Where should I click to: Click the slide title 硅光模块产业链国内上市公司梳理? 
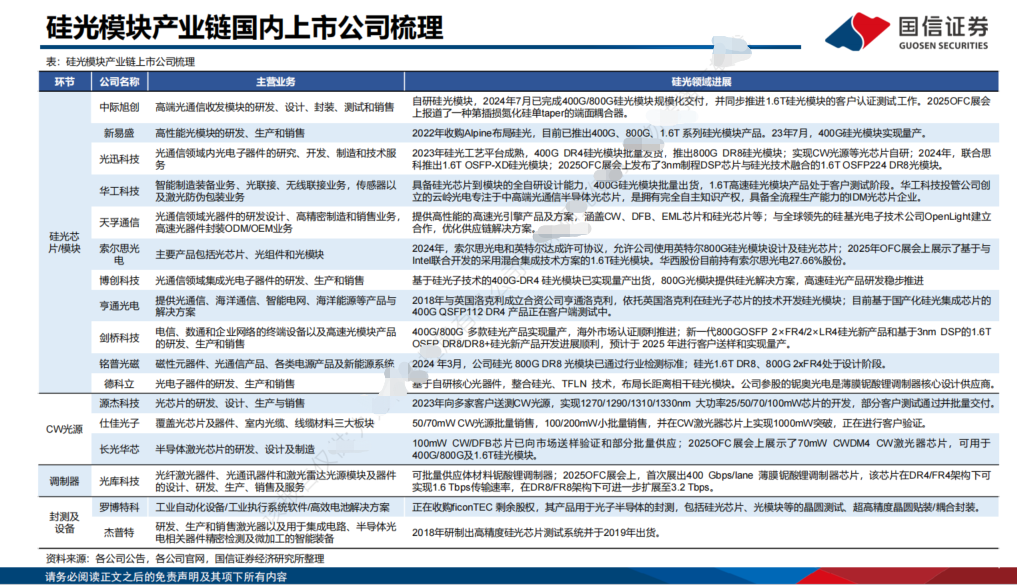245,27
